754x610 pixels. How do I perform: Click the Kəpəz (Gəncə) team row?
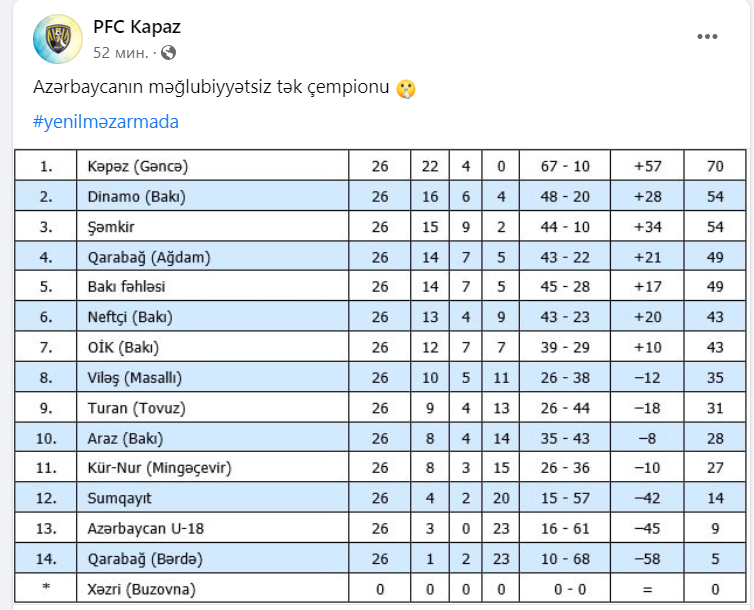point(137,167)
